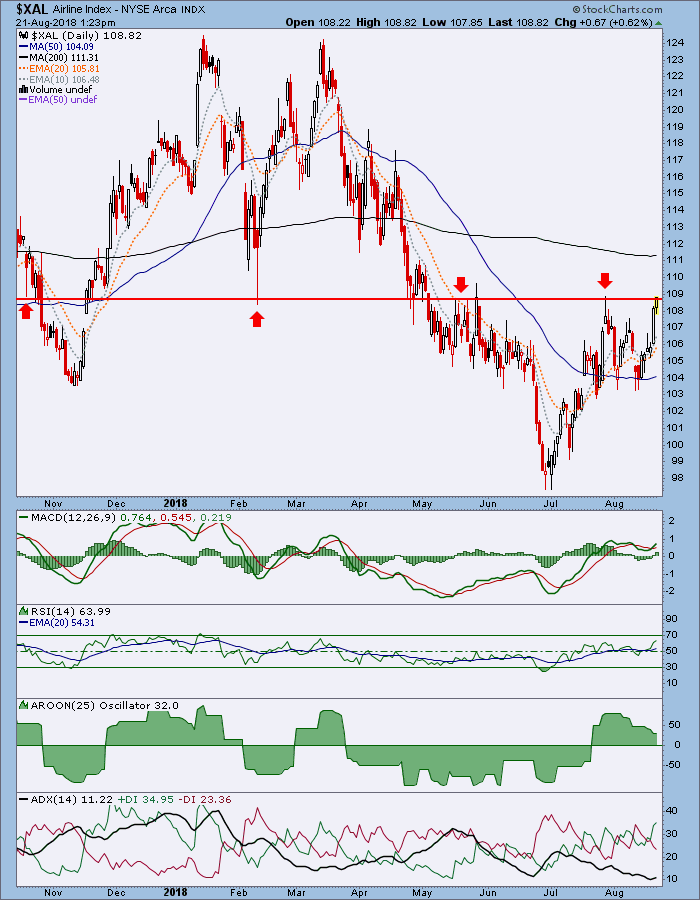Viewport: 700px width, 900px height.
Task: Click the EMA(20) 54.31 label in RSI panel
Action: coord(64,622)
